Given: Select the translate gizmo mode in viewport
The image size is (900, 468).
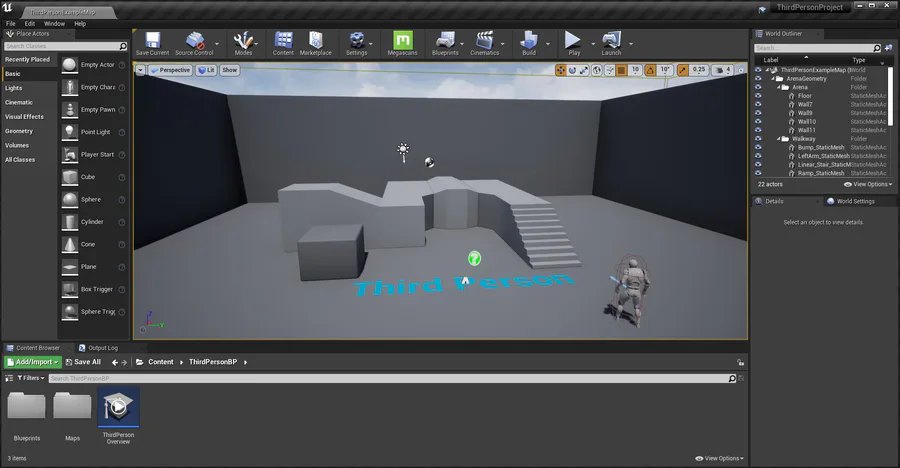Looking at the screenshot, I should 561,70.
